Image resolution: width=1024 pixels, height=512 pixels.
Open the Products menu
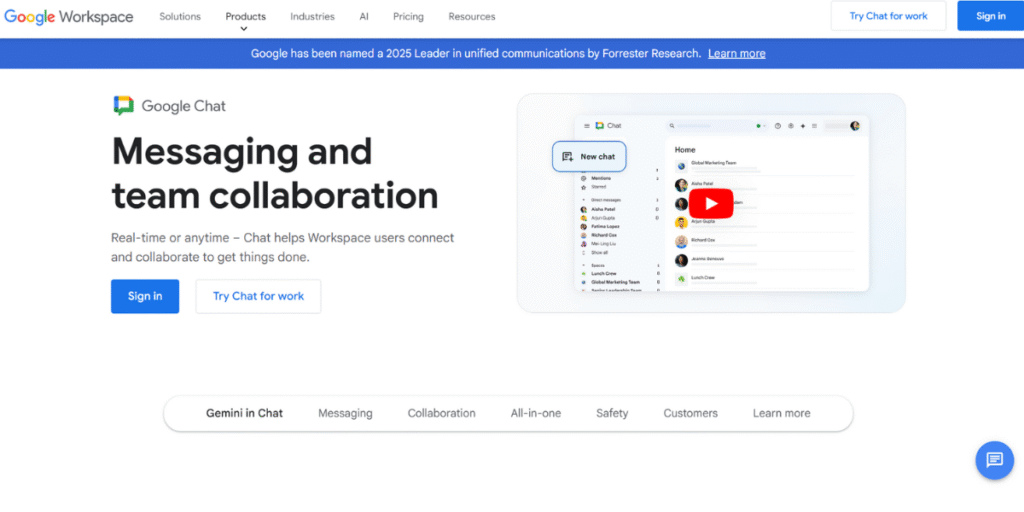click(246, 16)
